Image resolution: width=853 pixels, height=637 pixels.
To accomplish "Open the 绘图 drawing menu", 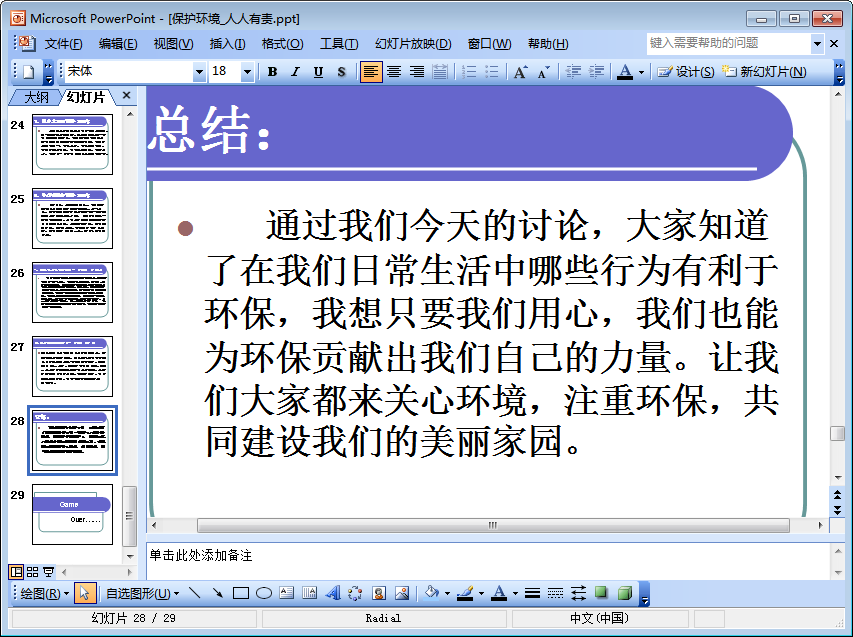I will pyautogui.click(x=45, y=593).
